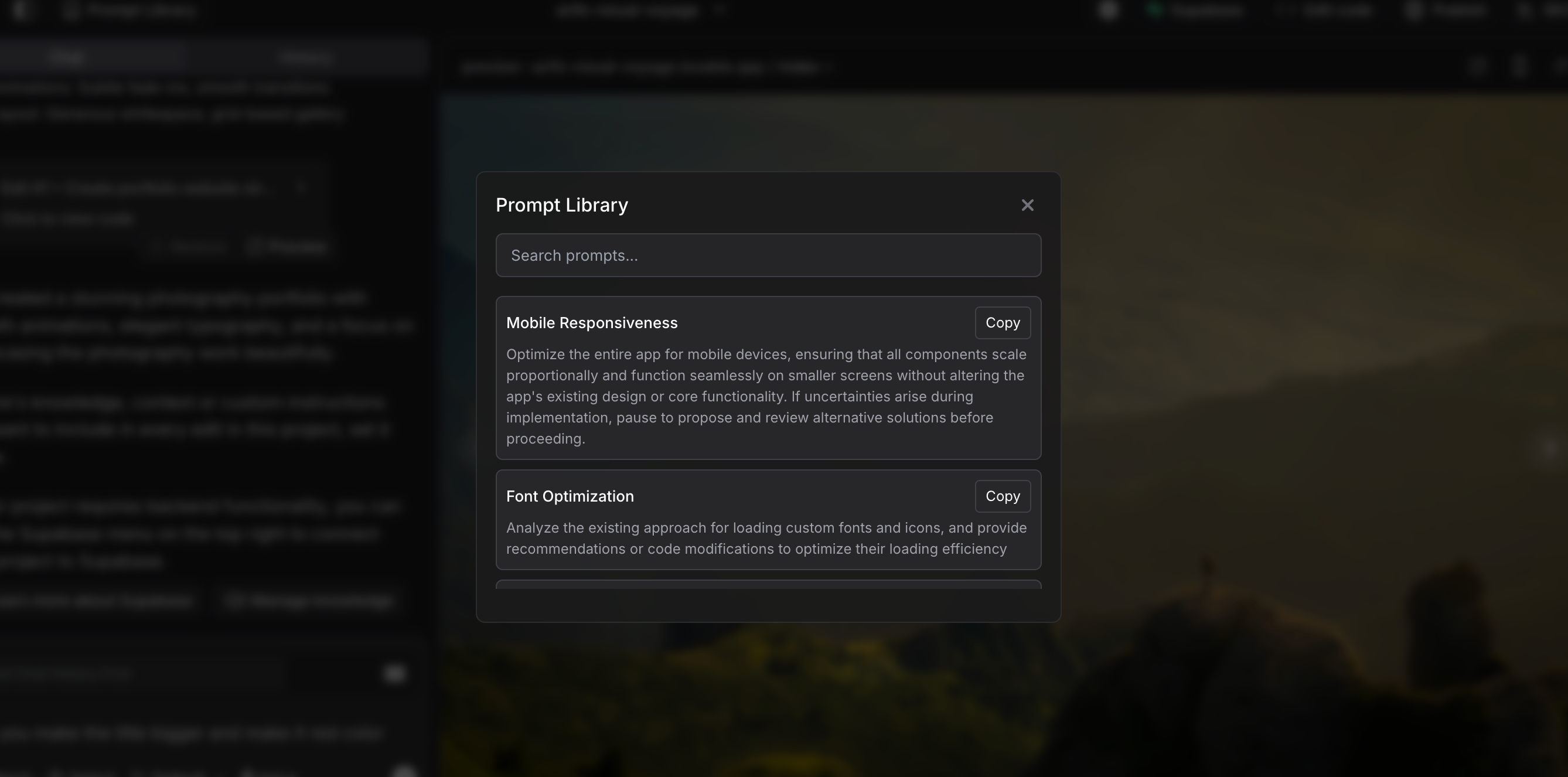
Task: Dismiss the Prompt Library dialog with the X
Action: (1028, 205)
